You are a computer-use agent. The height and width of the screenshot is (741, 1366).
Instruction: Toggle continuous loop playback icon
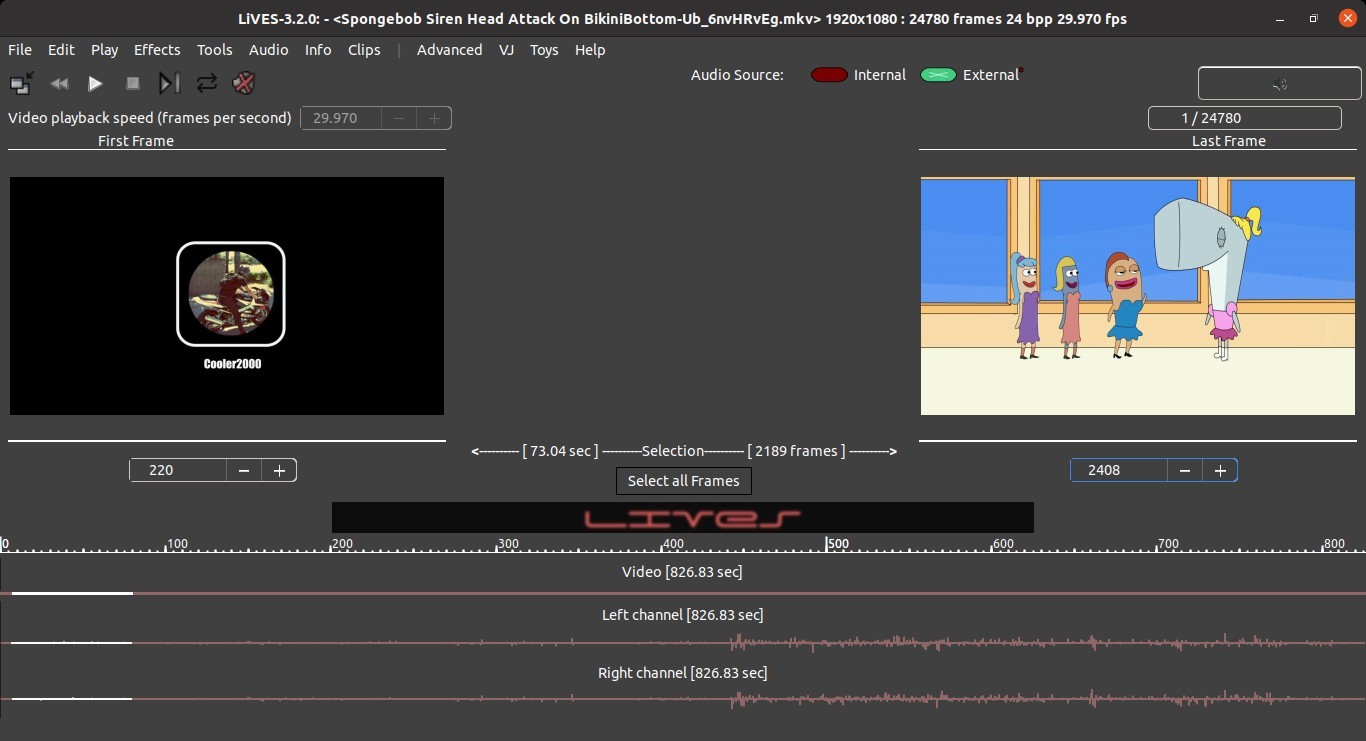click(x=206, y=83)
